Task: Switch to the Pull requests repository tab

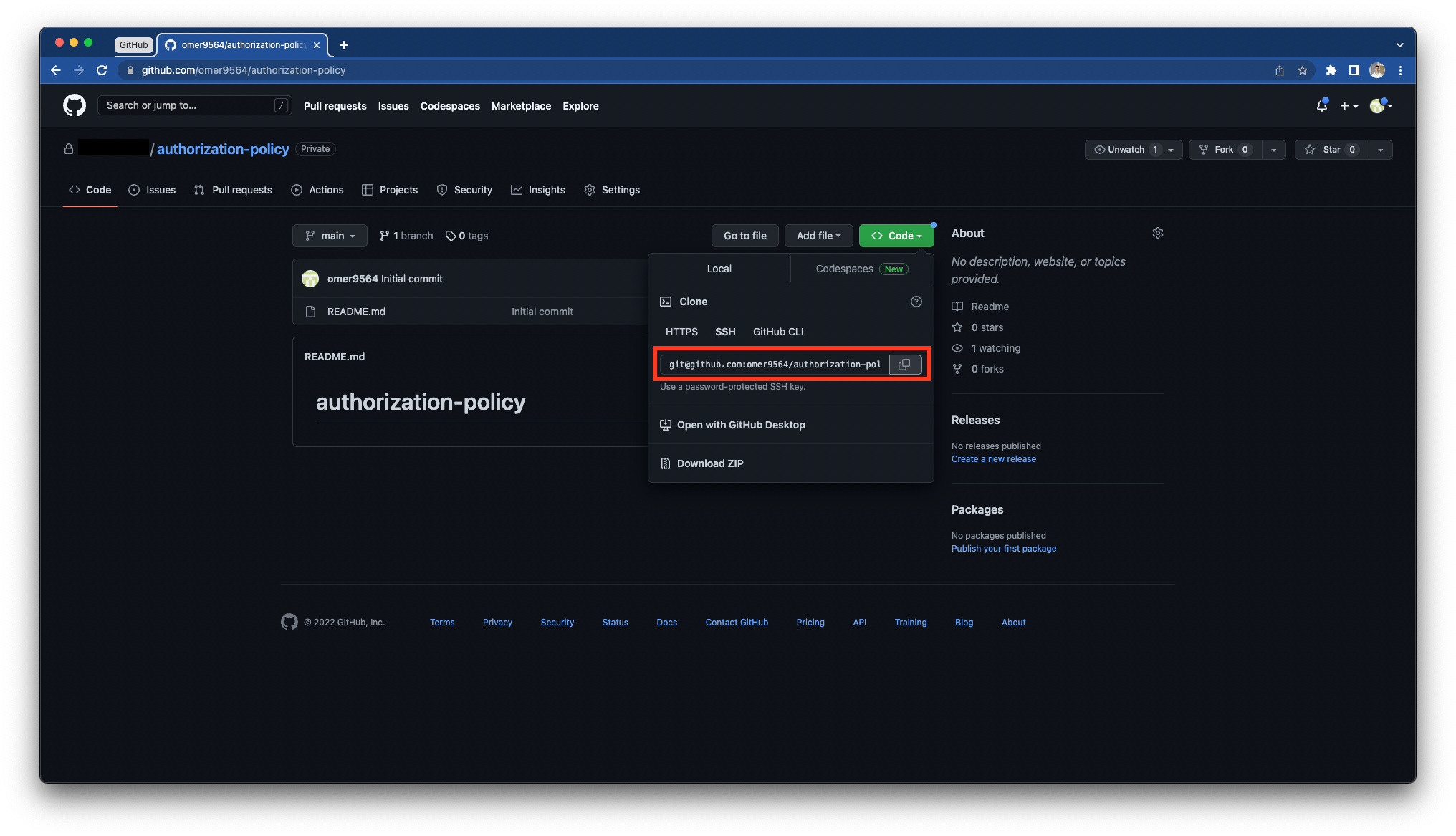Action: coord(241,190)
